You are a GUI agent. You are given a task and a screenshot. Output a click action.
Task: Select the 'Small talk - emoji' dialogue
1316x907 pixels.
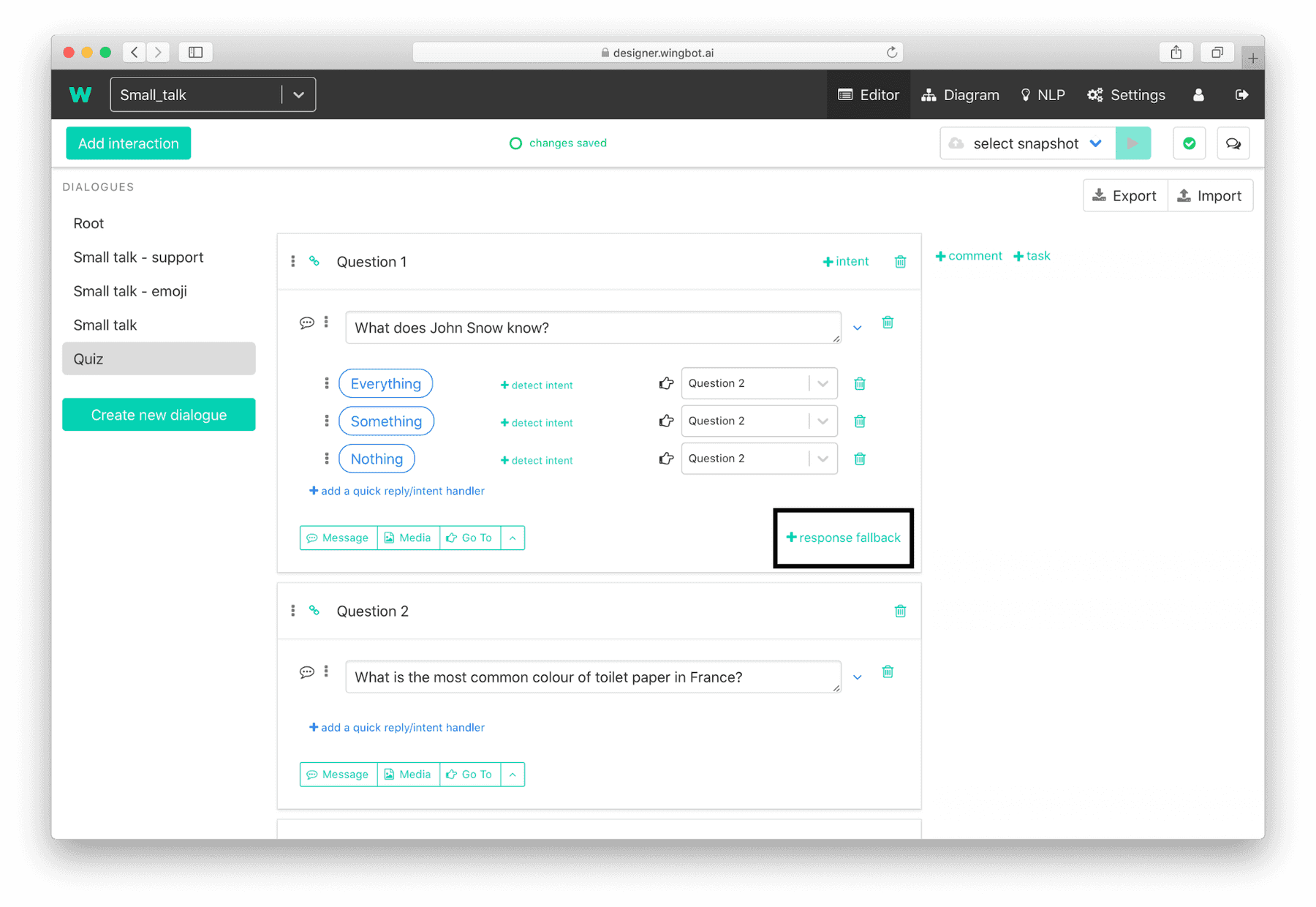coord(130,291)
